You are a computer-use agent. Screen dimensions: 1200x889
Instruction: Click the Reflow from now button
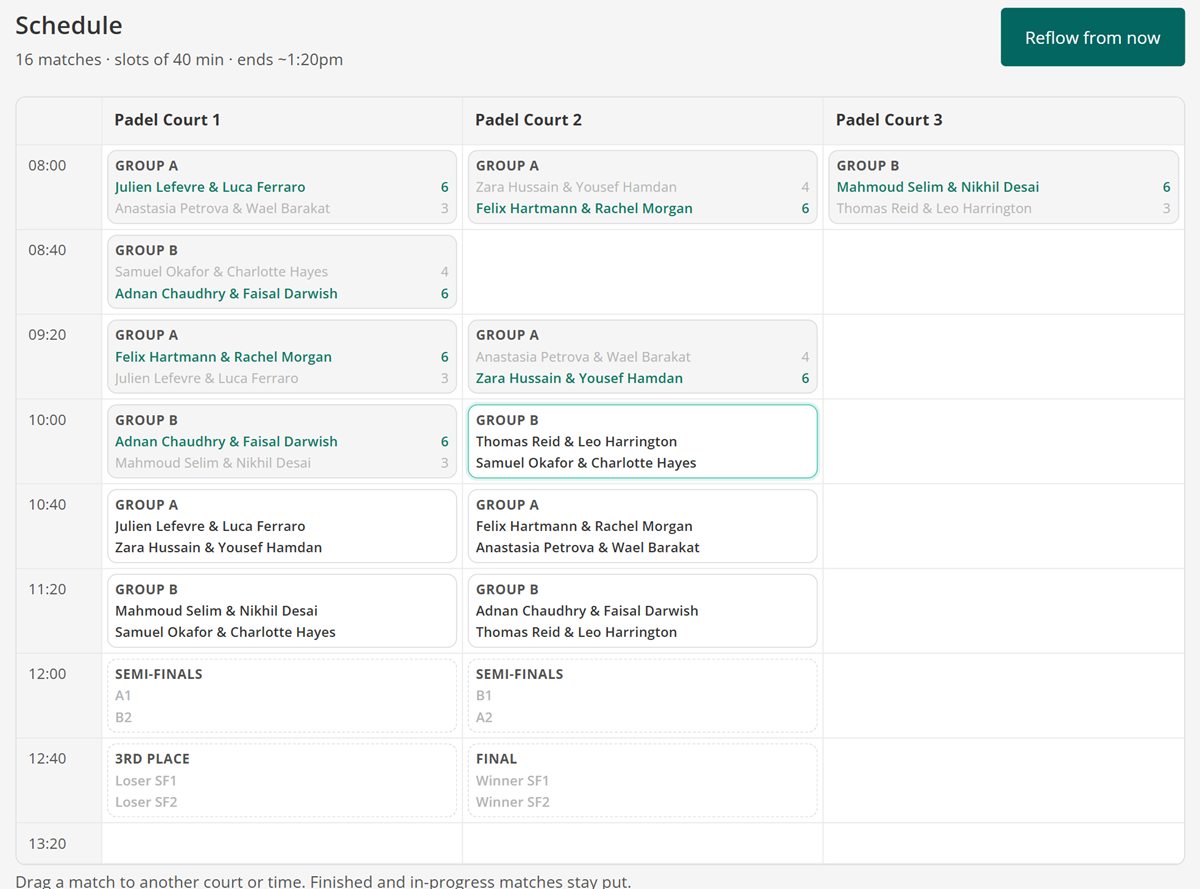coord(1092,38)
